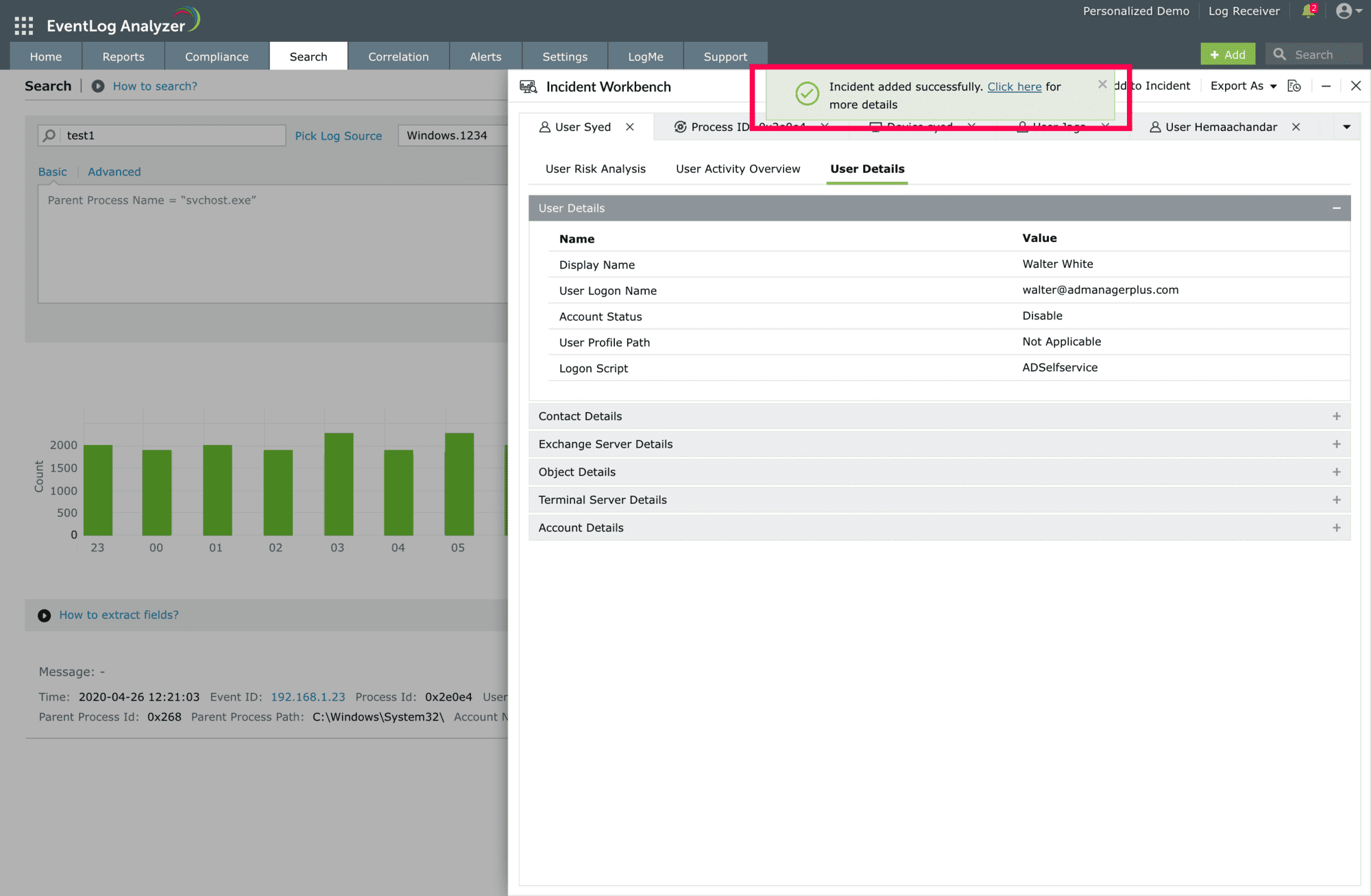Viewport: 1371px width, 896px height.
Task: Follow the Click here link in notification
Action: coord(1014,87)
